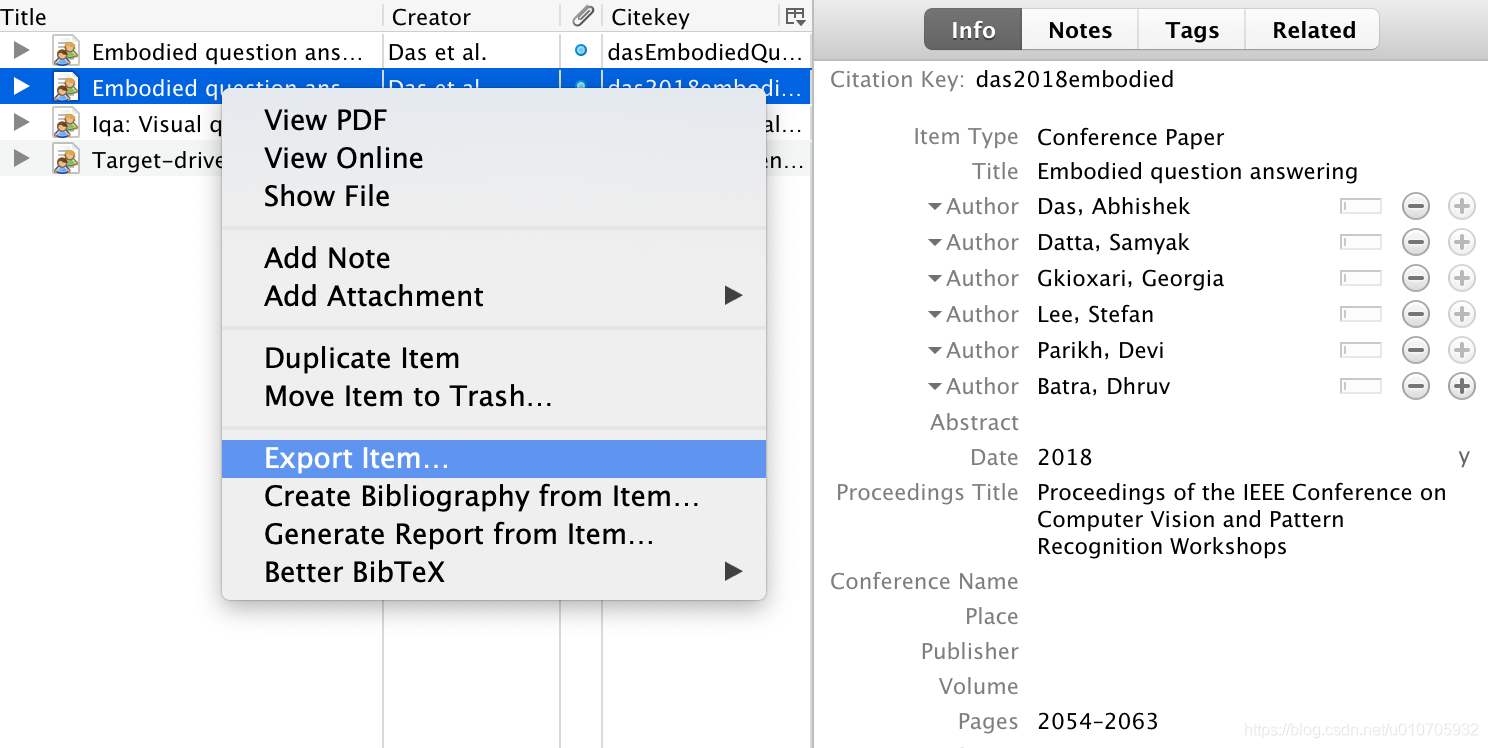Image resolution: width=1488 pixels, height=748 pixels.
Task: Open creator type dropdown for Gkioxari, Georgia
Action: (x=973, y=278)
